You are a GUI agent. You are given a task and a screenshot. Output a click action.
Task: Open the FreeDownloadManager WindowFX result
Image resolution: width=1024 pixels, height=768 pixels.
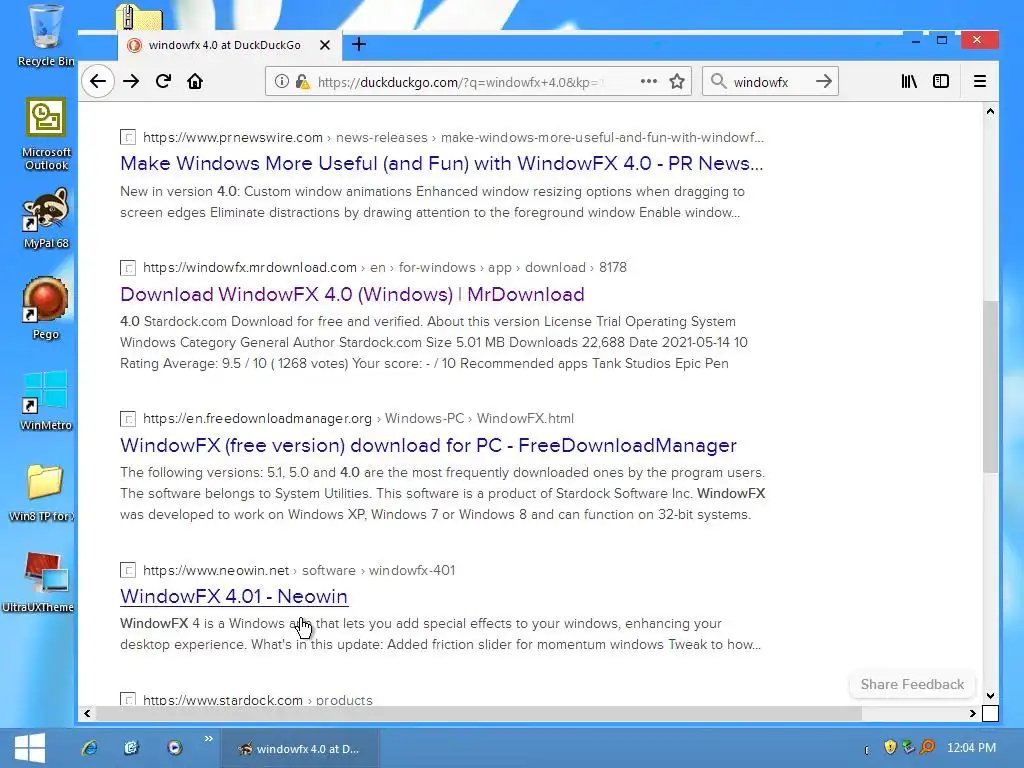[x=428, y=445]
